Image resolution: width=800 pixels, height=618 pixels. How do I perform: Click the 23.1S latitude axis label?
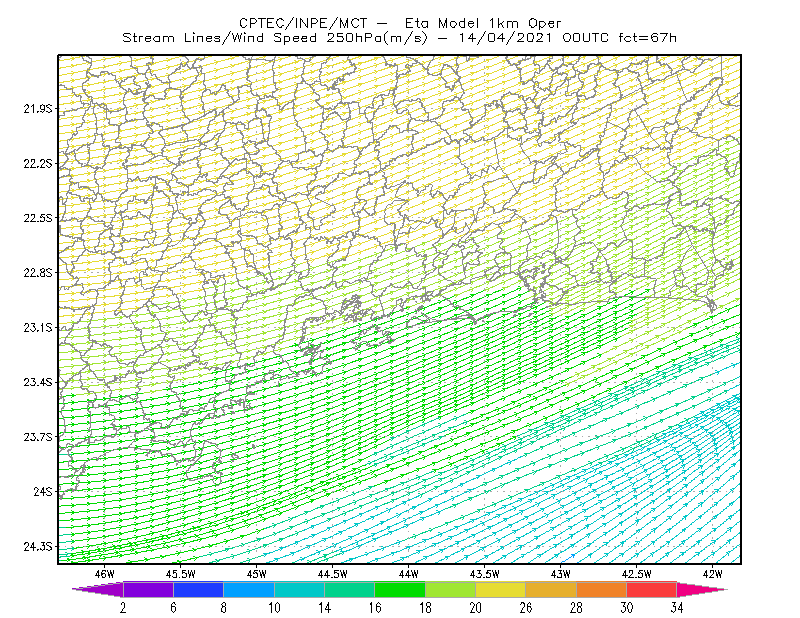[x=38, y=328]
